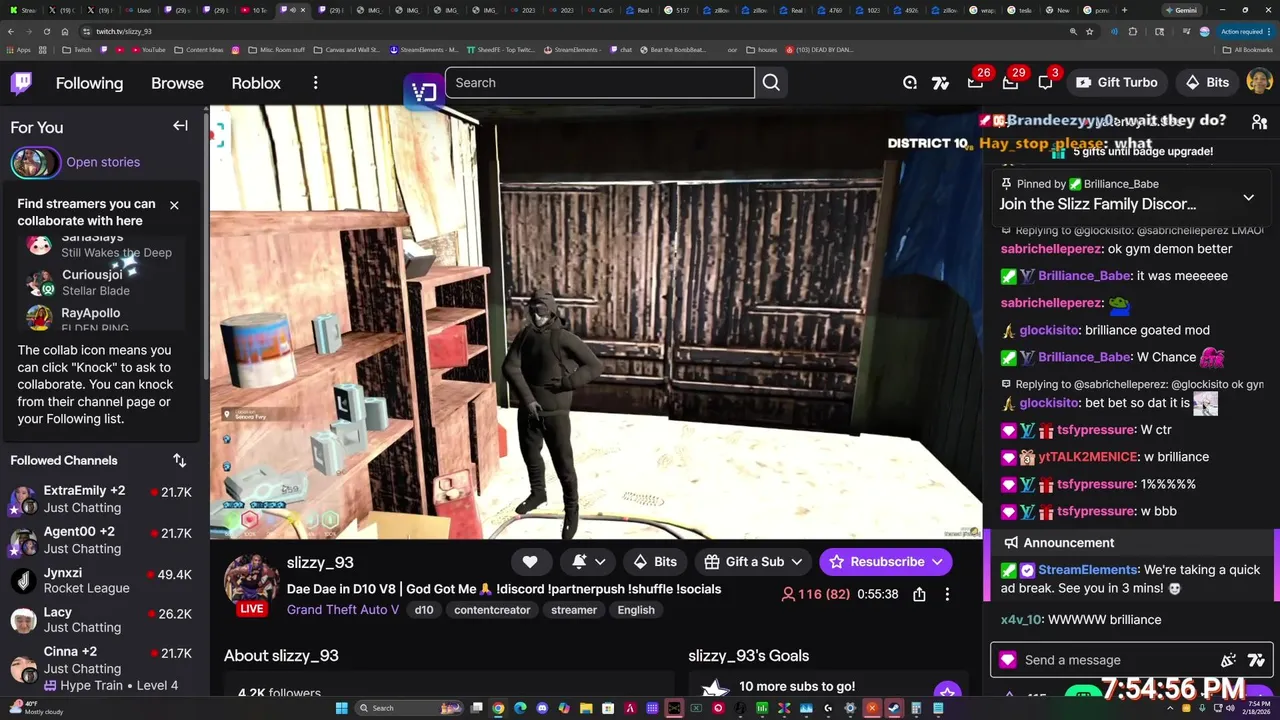1280x720 pixels.
Task: Click the magnifier search button
Action: point(771,83)
